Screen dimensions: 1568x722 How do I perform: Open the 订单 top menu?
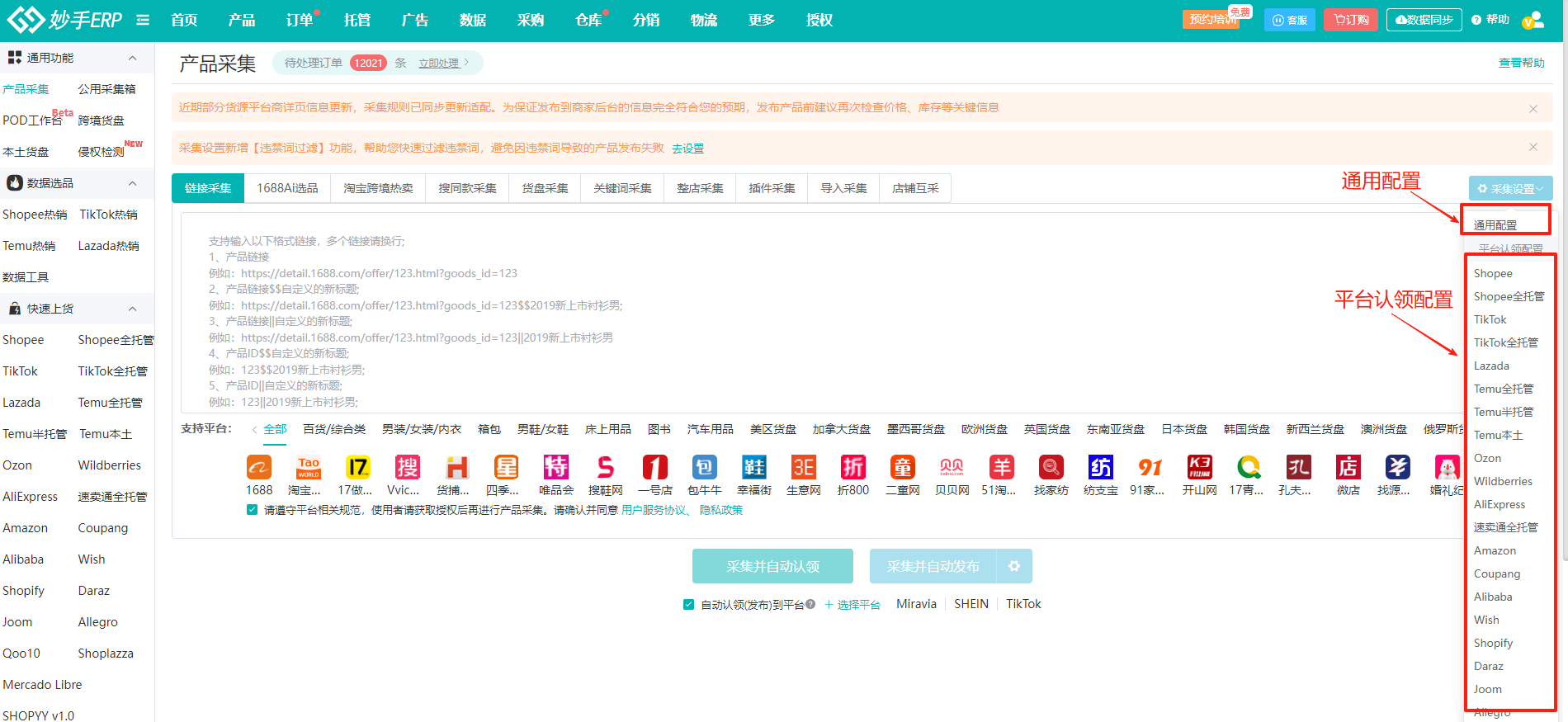click(300, 20)
